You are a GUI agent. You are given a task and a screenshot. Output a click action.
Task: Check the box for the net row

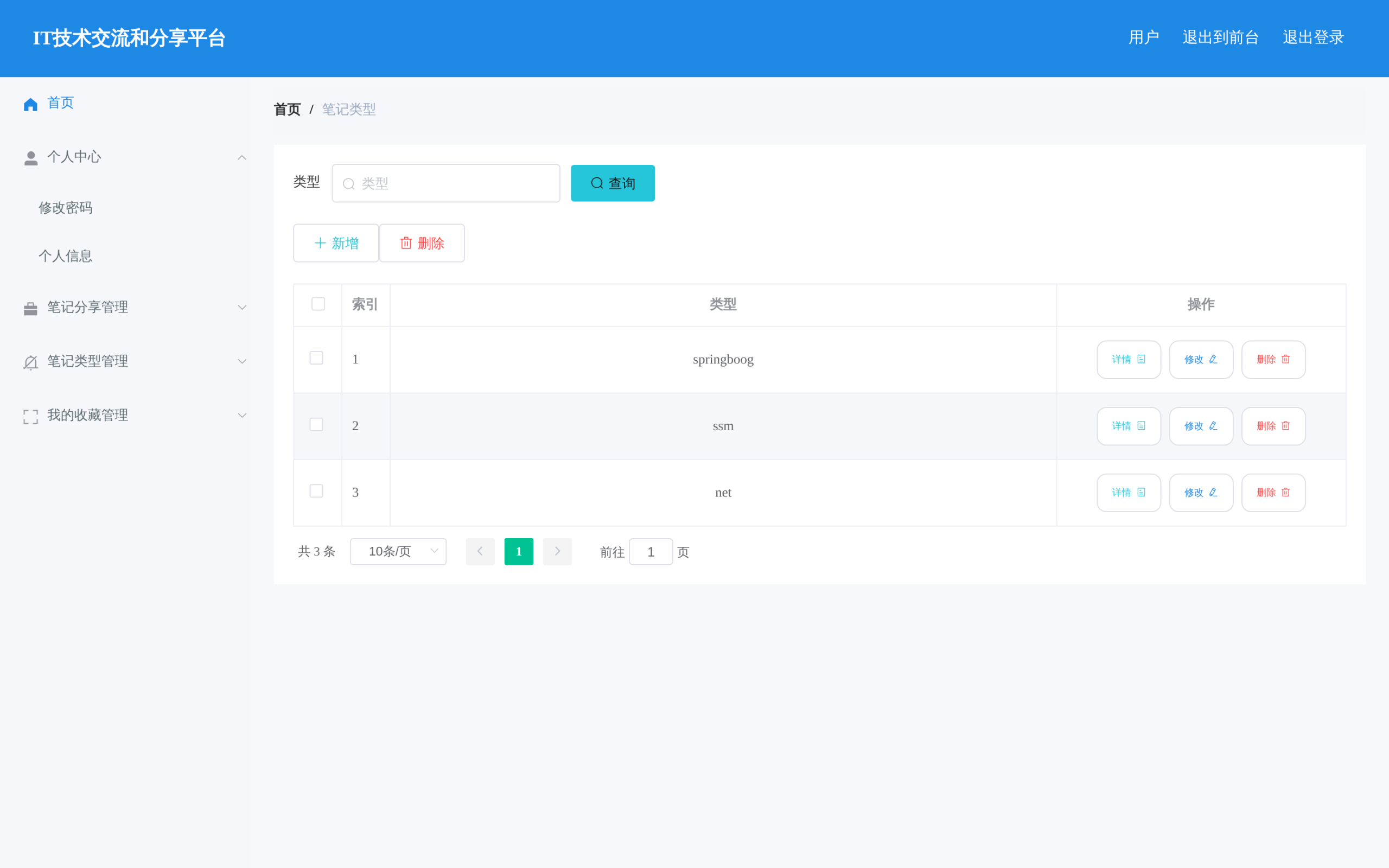tap(316, 491)
